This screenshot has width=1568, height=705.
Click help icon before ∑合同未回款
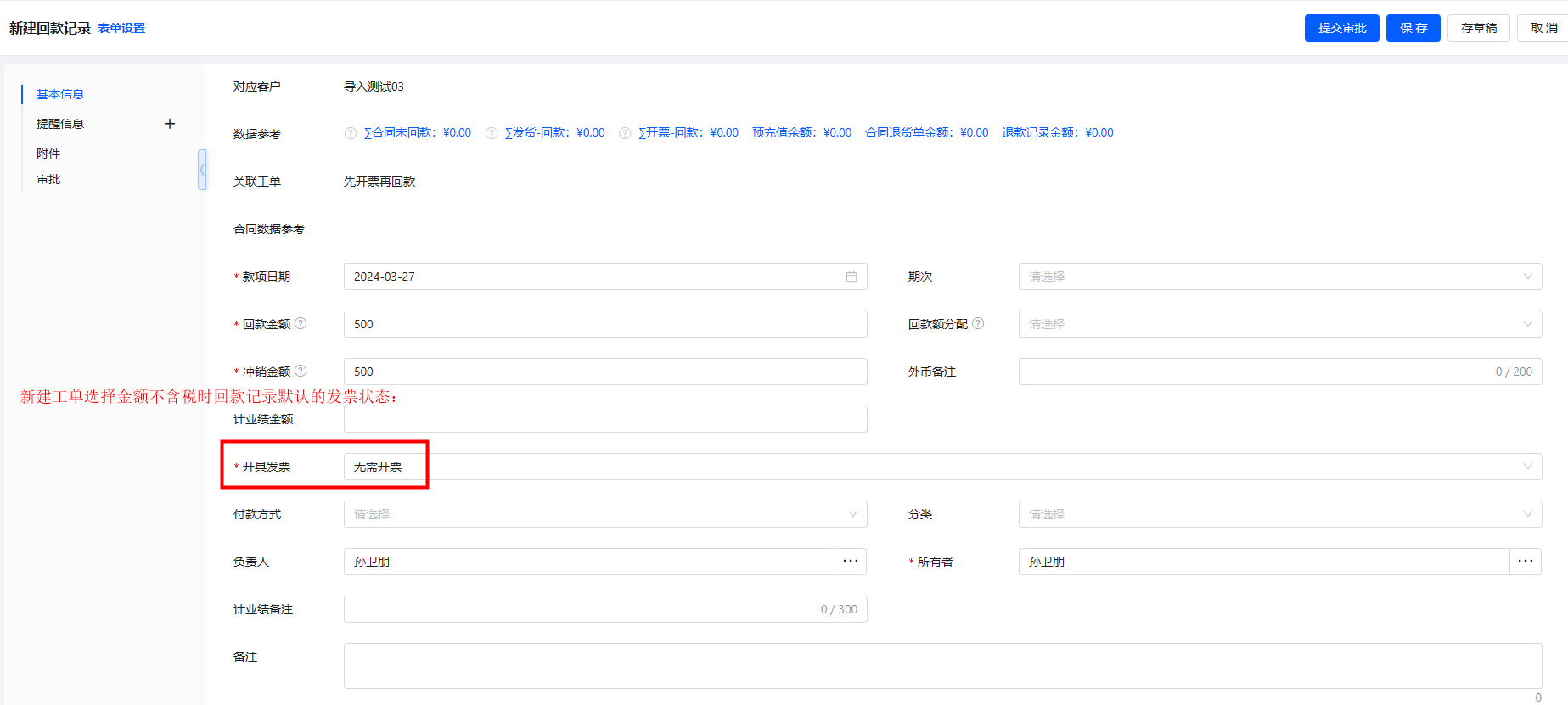351,133
